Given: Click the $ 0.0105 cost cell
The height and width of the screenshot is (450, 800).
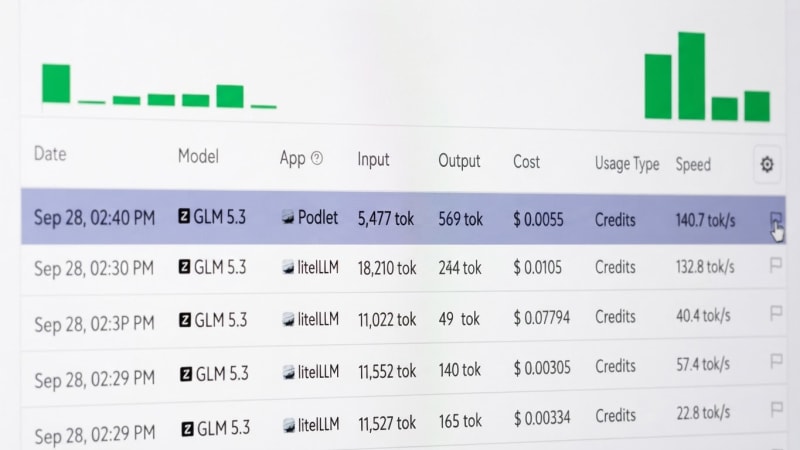Looking at the screenshot, I should coord(537,267).
